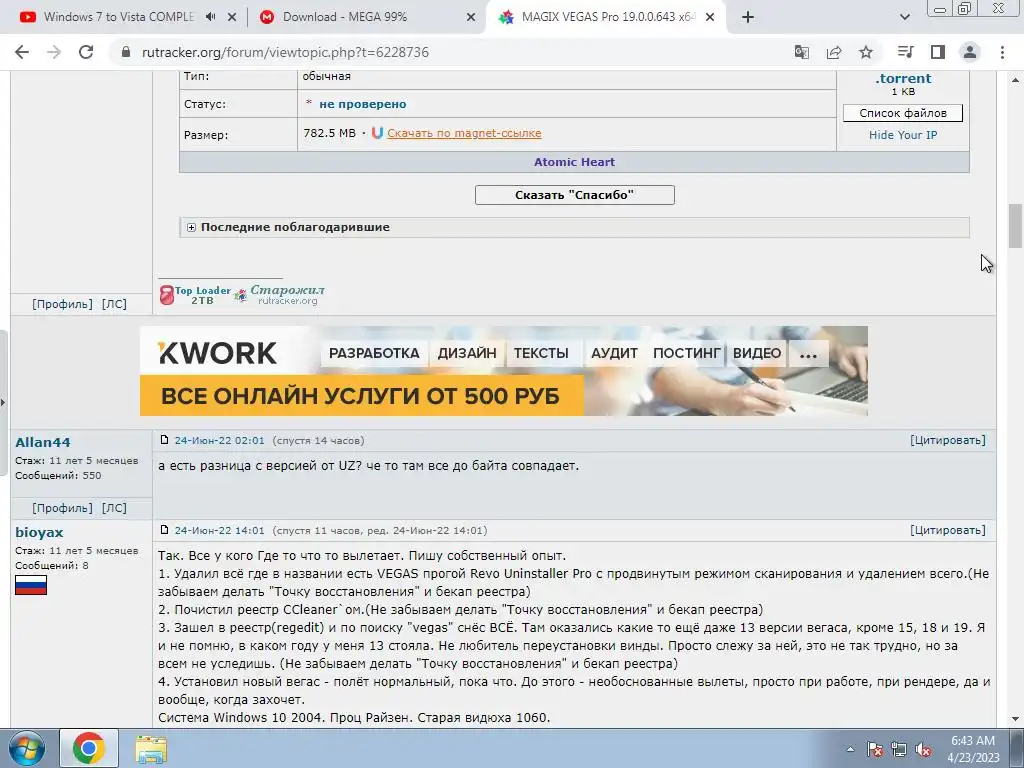Close the MAGIX VEGAS Pro tab

click(711, 18)
